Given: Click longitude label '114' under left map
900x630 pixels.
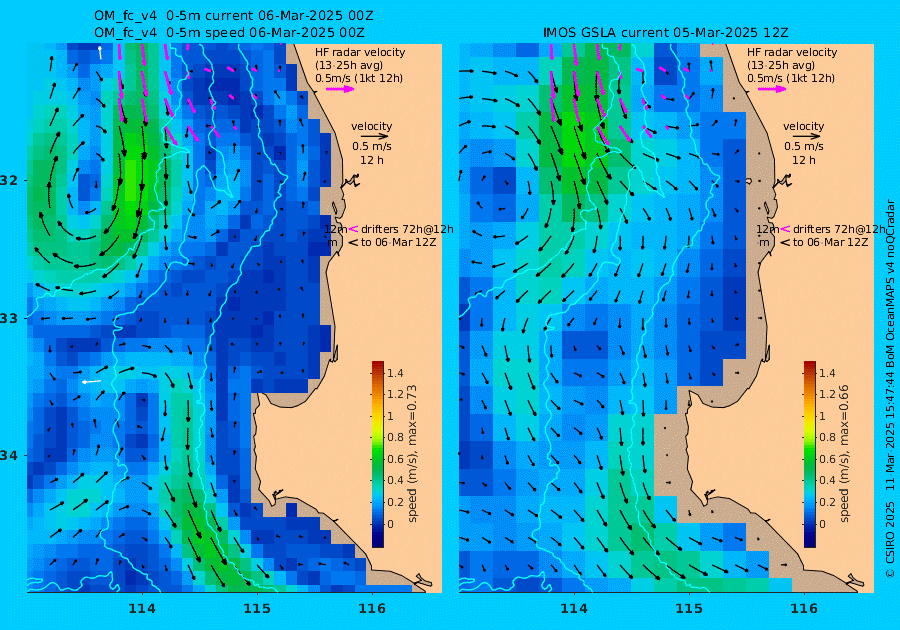Looking at the screenshot, I should [142, 608].
